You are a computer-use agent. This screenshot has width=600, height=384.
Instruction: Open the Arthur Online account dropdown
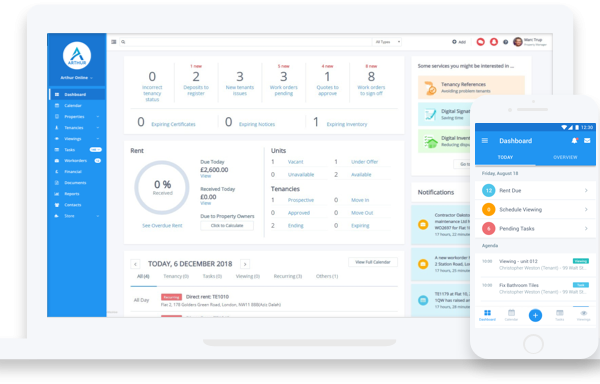[77, 78]
